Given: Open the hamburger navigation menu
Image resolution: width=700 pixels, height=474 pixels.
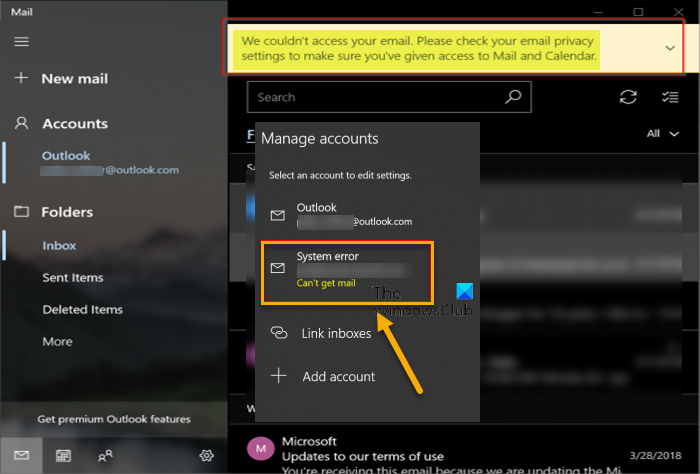Looking at the screenshot, I should tap(21, 42).
